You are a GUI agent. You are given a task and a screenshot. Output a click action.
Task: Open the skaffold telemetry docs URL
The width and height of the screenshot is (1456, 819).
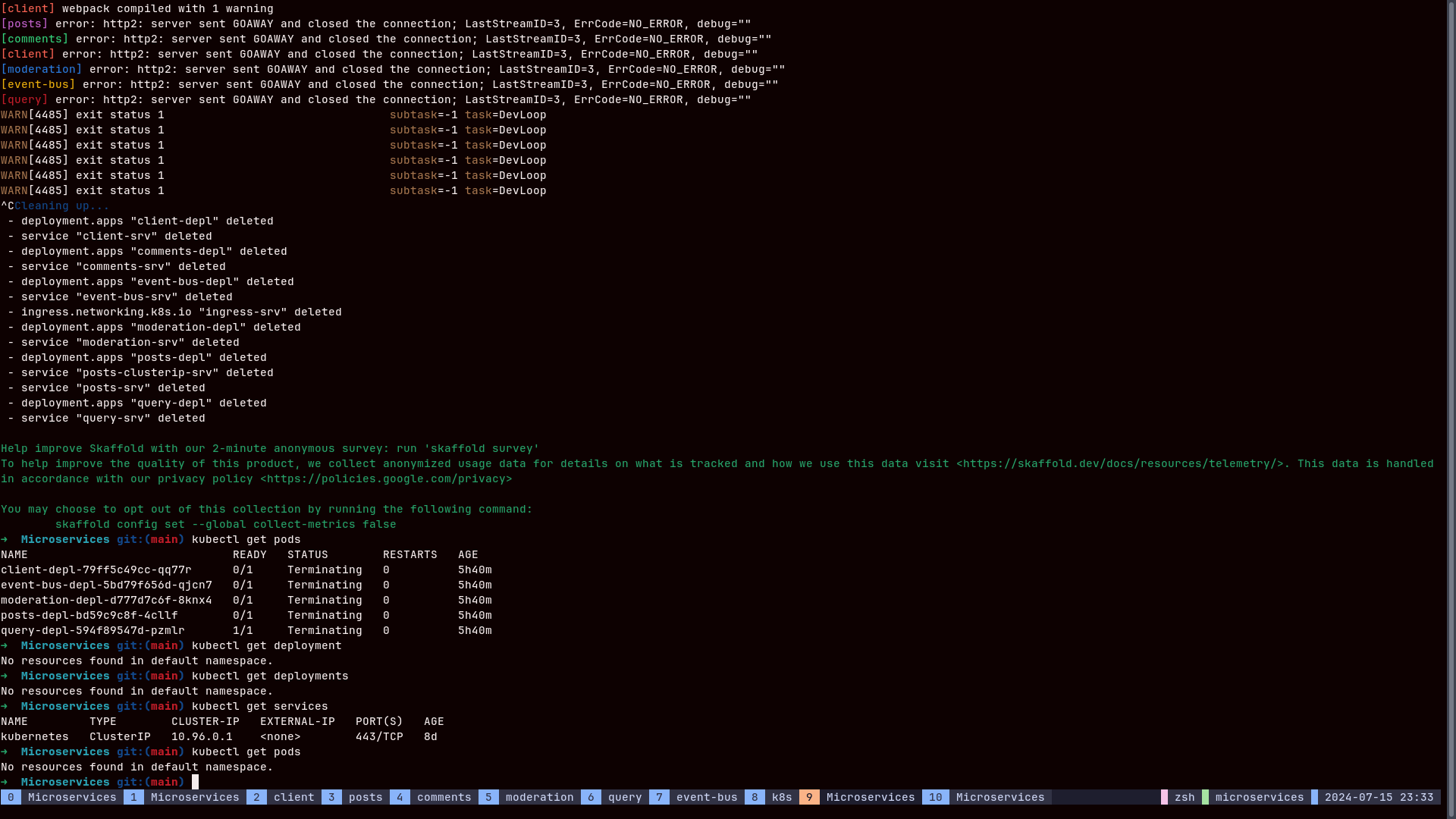(x=1120, y=463)
